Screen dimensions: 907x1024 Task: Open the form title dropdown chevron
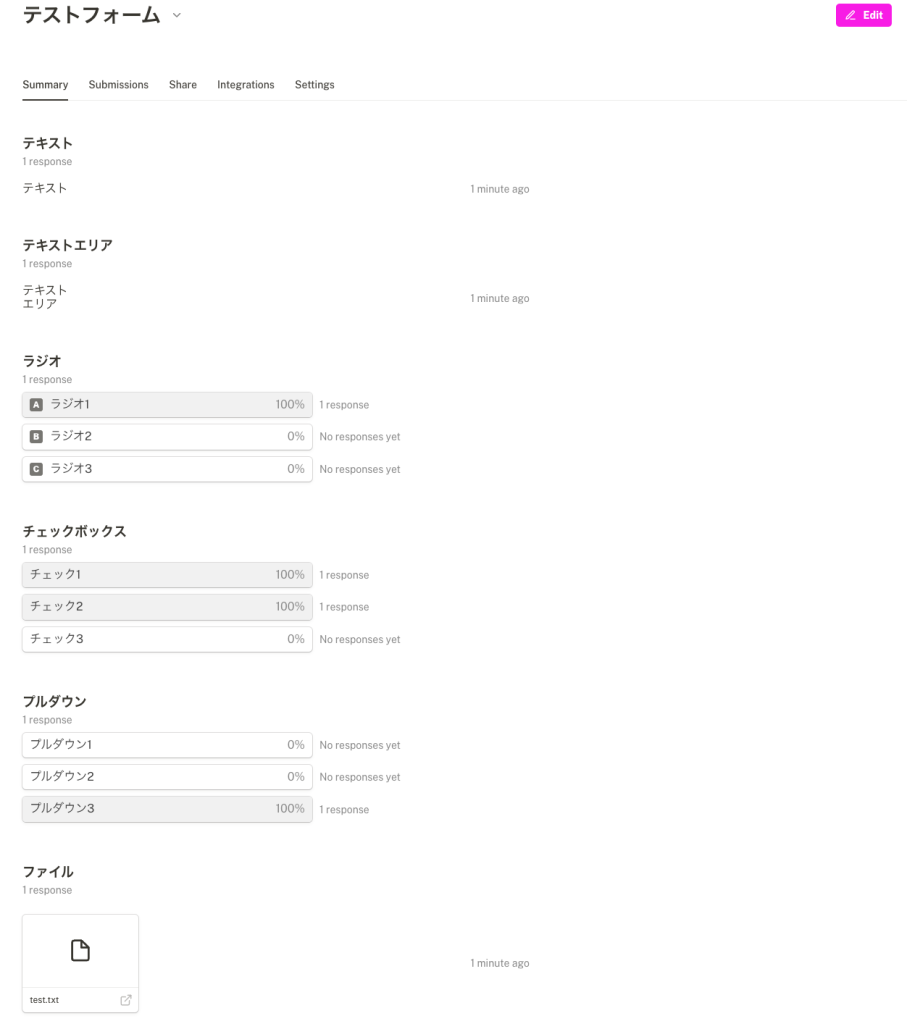[x=176, y=15]
